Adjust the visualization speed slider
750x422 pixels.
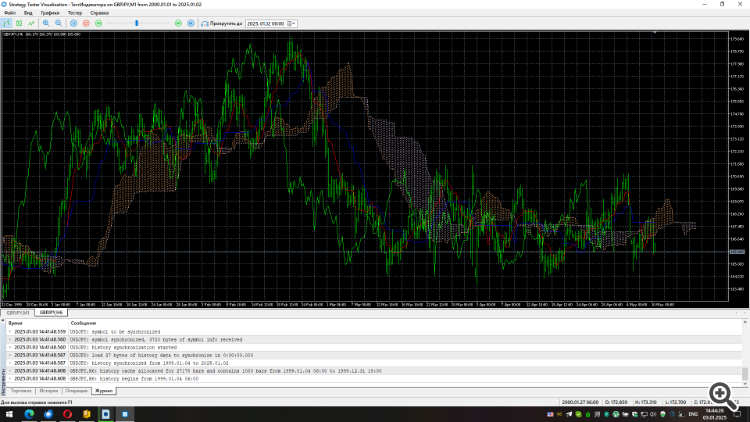click(x=138, y=23)
